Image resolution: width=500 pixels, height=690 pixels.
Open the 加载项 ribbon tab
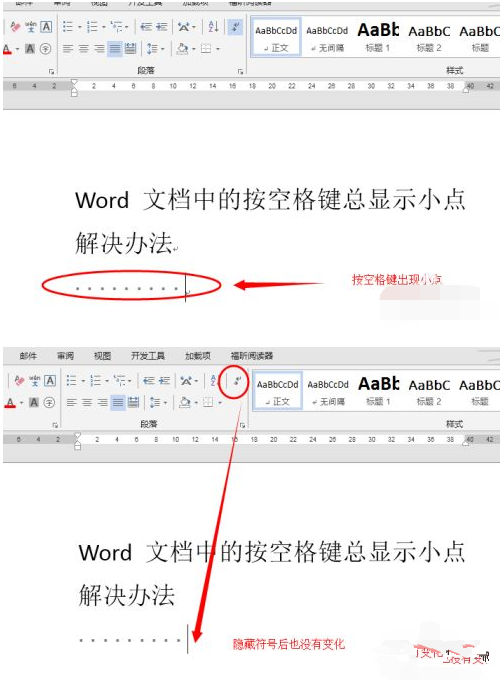coord(198,356)
